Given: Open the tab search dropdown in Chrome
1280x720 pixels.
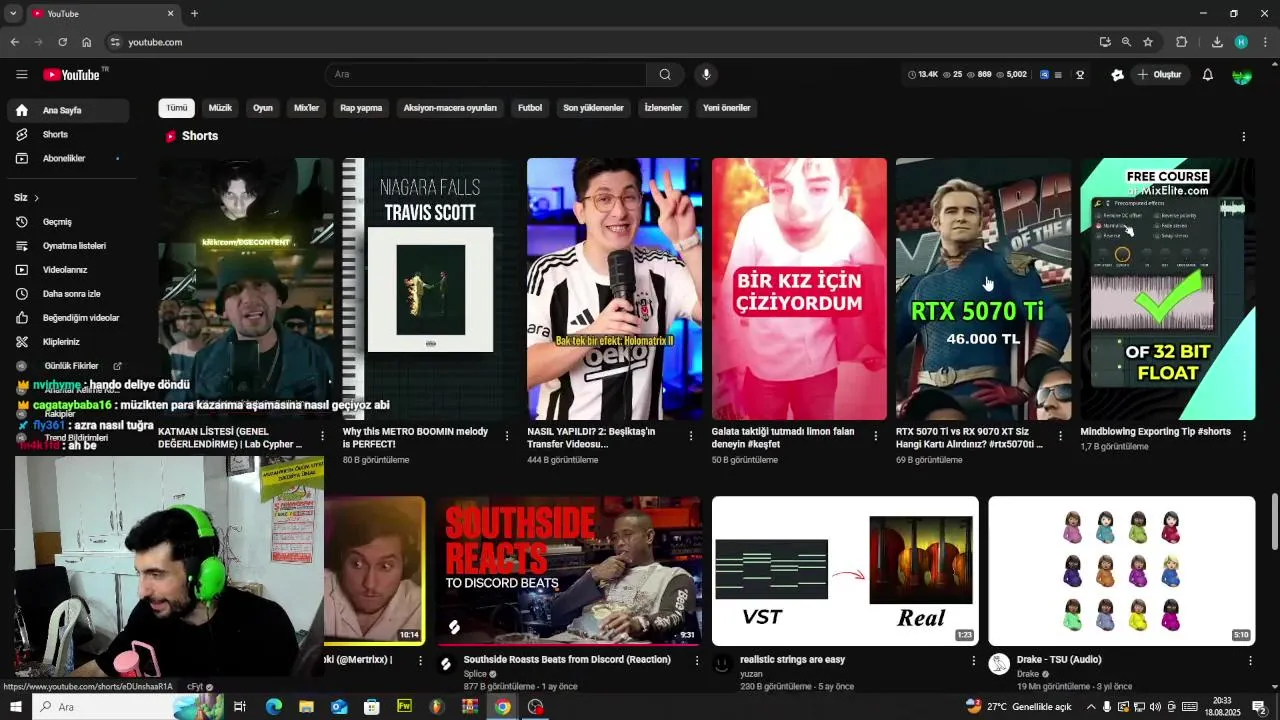Looking at the screenshot, I should coord(13,13).
